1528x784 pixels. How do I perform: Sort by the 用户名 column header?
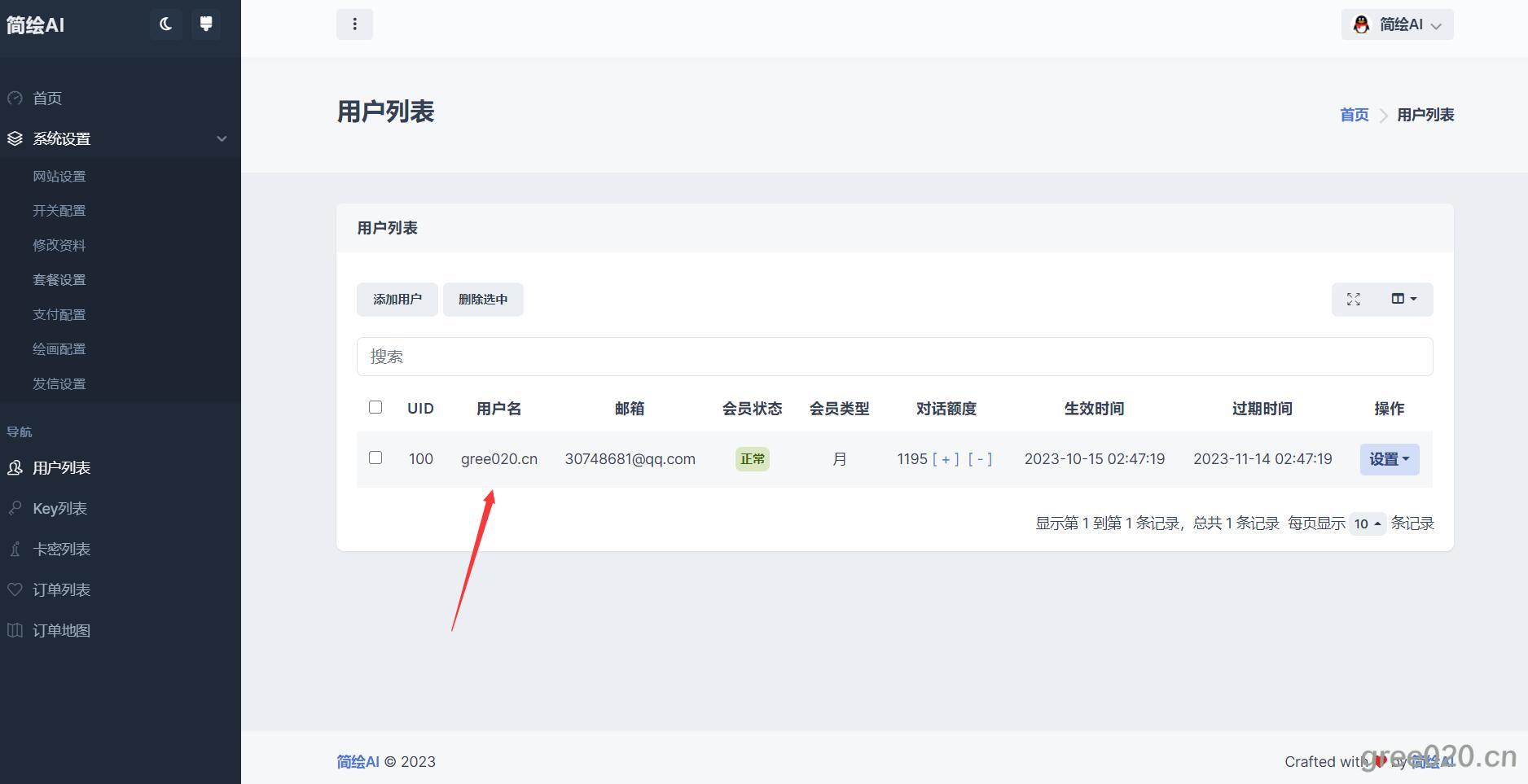coord(498,409)
